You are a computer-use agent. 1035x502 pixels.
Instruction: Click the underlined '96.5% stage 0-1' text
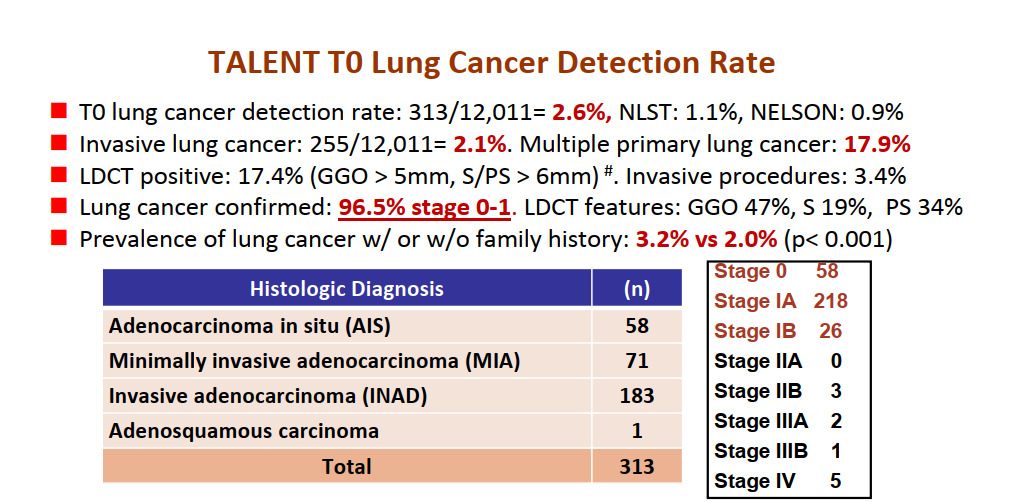[x=425, y=208]
